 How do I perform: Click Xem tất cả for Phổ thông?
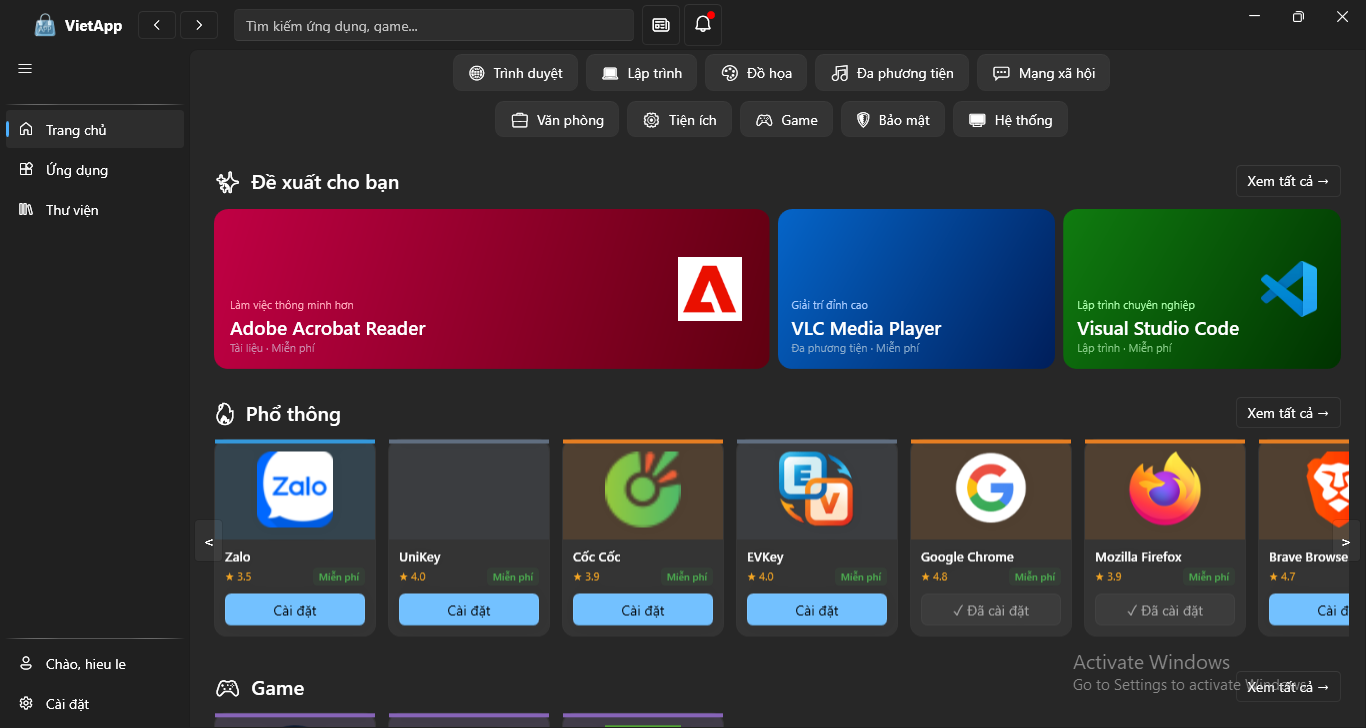pos(1288,413)
